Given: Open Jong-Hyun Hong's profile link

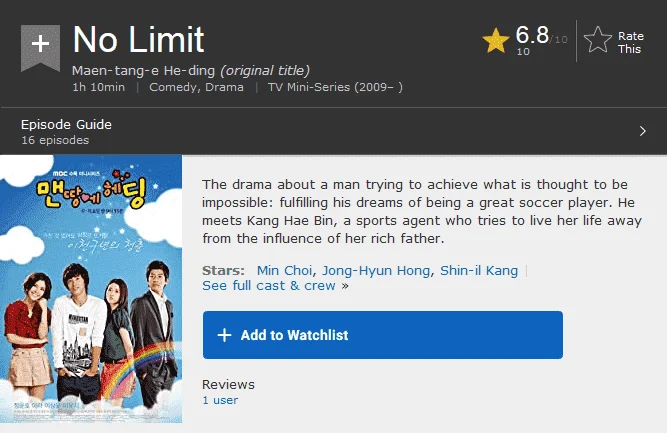Looking at the screenshot, I should click(376, 271).
